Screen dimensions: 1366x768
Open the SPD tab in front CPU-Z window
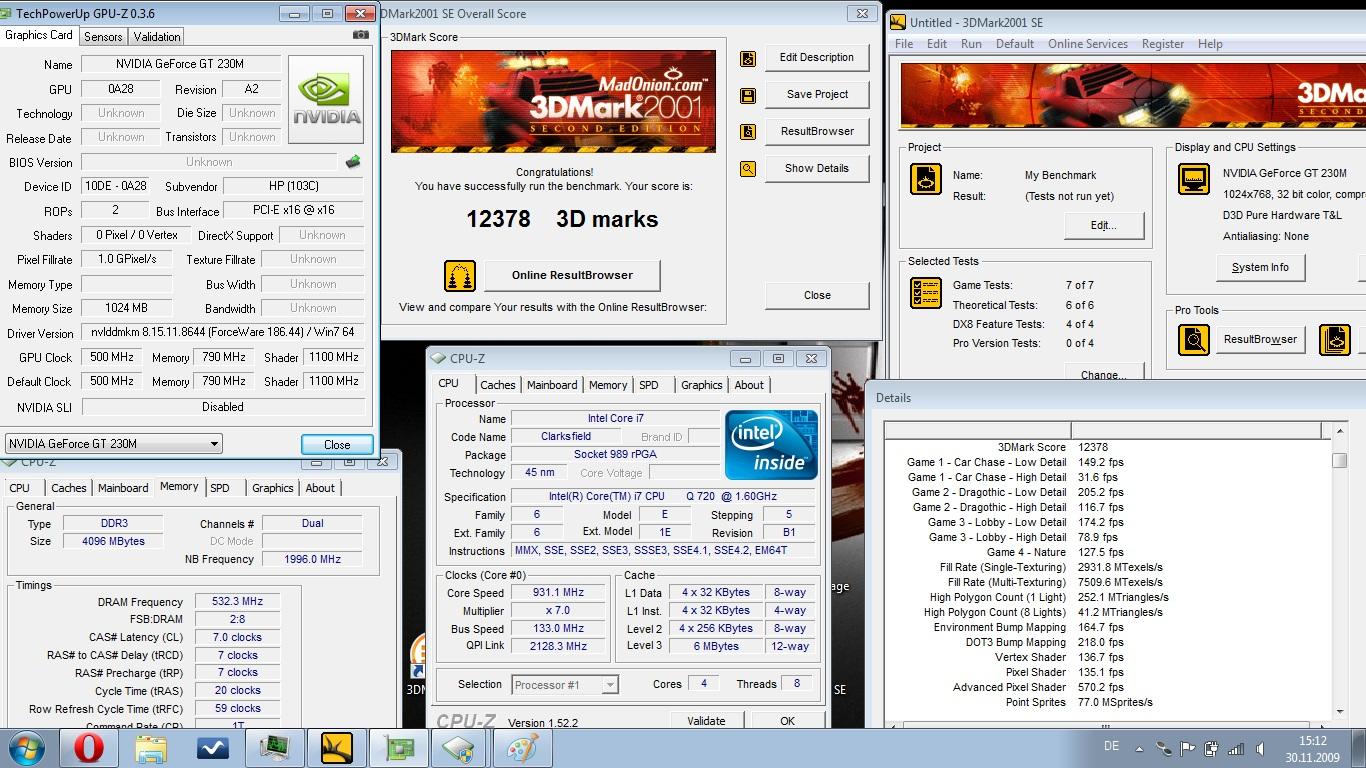pos(649,385)
